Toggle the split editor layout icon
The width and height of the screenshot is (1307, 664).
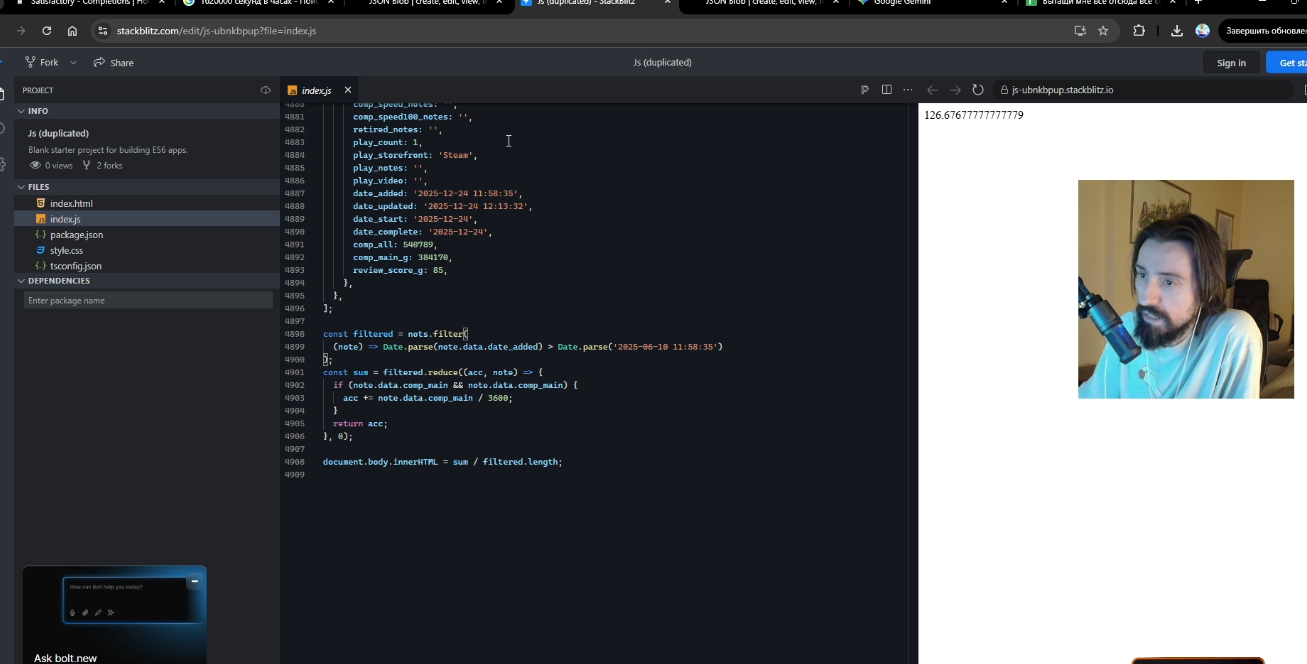pos(886,90)
